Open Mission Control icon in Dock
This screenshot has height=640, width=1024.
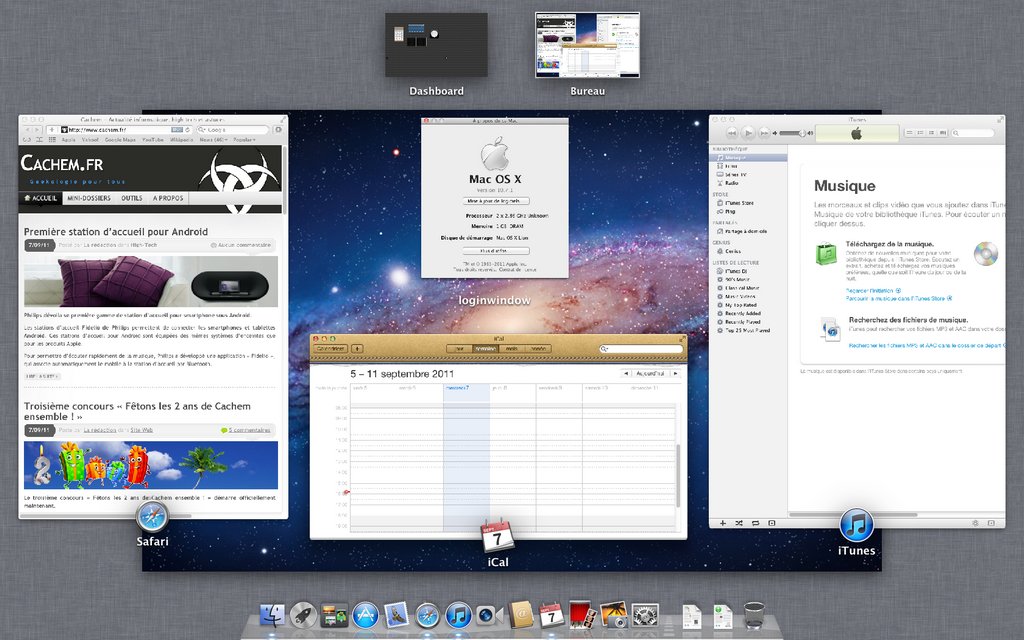click(x=334, y=616)
